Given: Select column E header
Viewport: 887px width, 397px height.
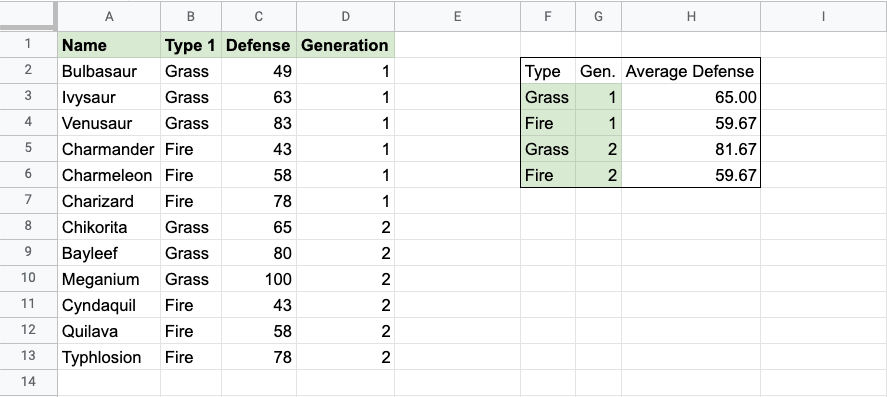Looking at the screenshot, I should [x=457, y=16].
